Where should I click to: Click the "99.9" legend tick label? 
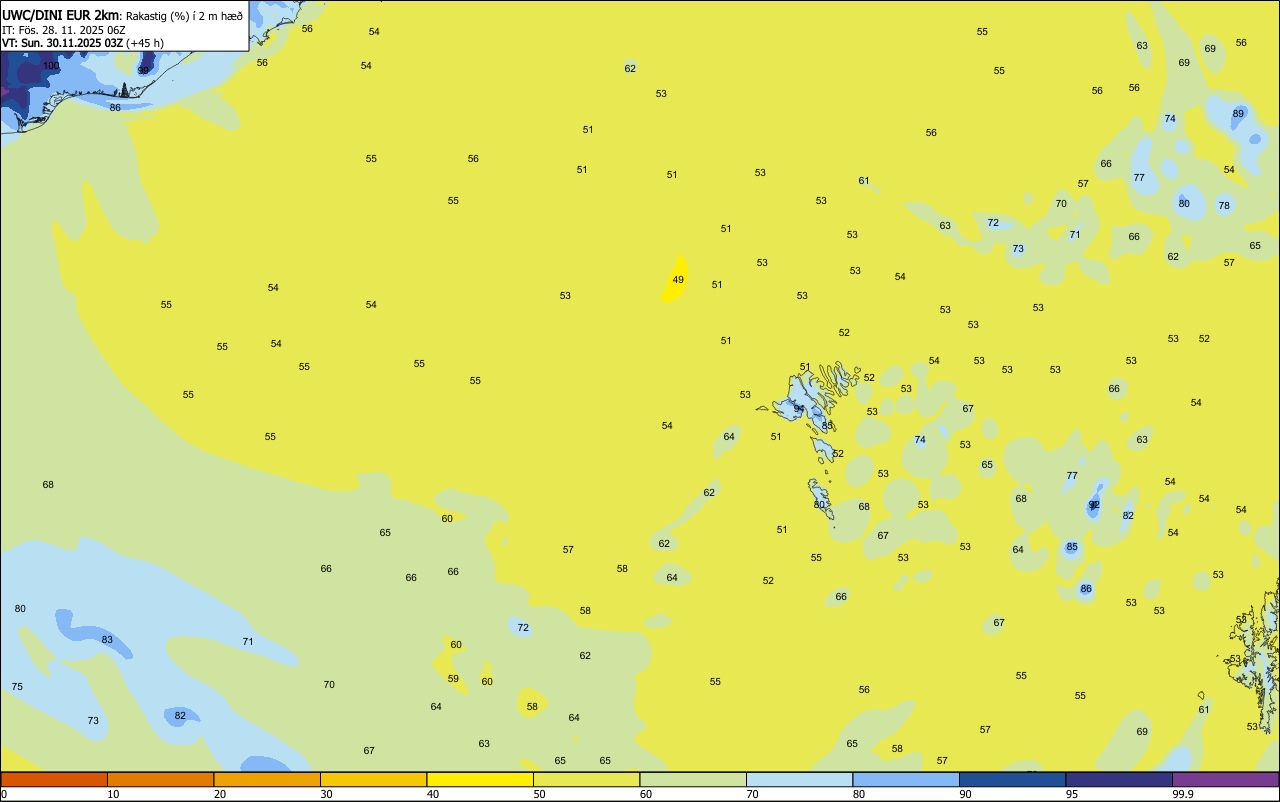[x=1183, y=794]
